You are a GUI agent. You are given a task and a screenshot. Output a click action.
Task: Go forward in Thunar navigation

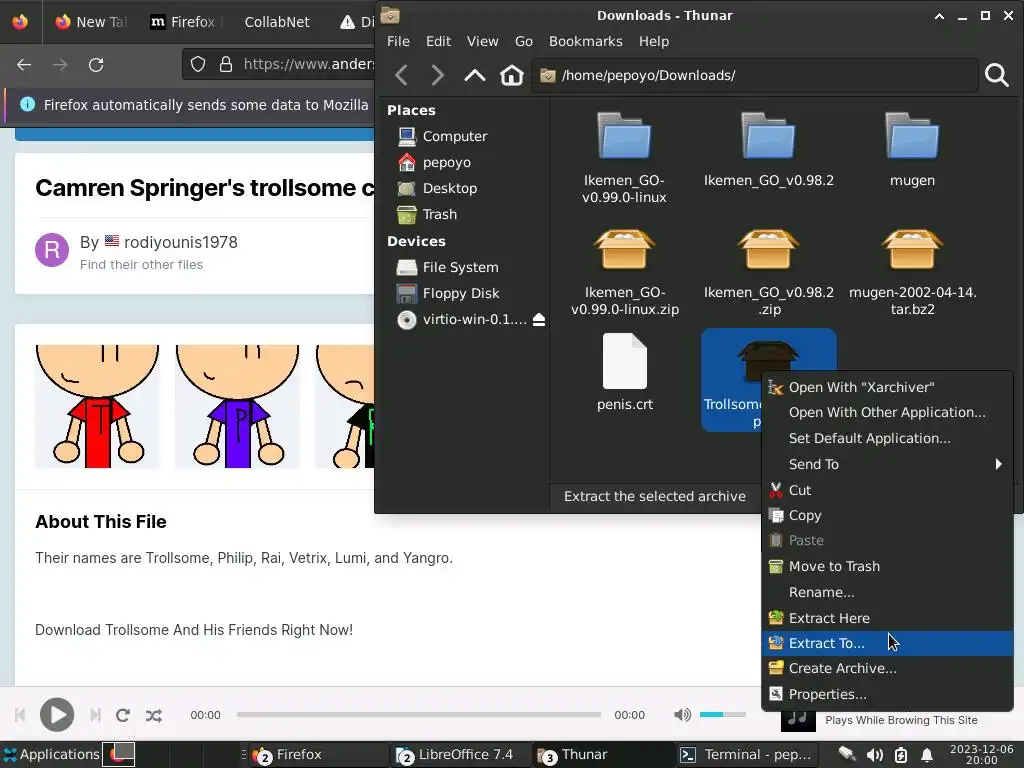click(x=437, y=75)
